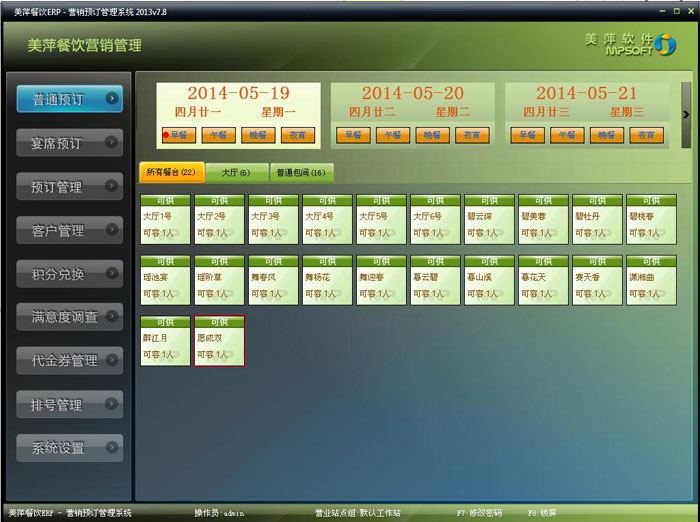Select table card 大厅1号
The width and height of the screenshot is (700, 522).
click(x=165, y=220)
